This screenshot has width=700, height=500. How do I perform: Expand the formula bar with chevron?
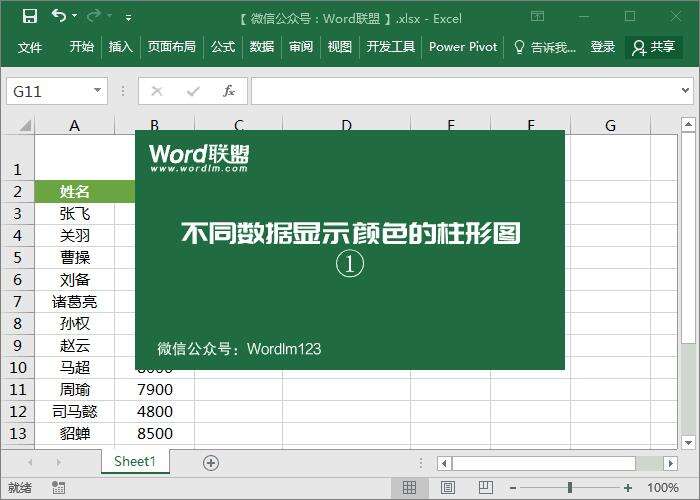[685, 91]
